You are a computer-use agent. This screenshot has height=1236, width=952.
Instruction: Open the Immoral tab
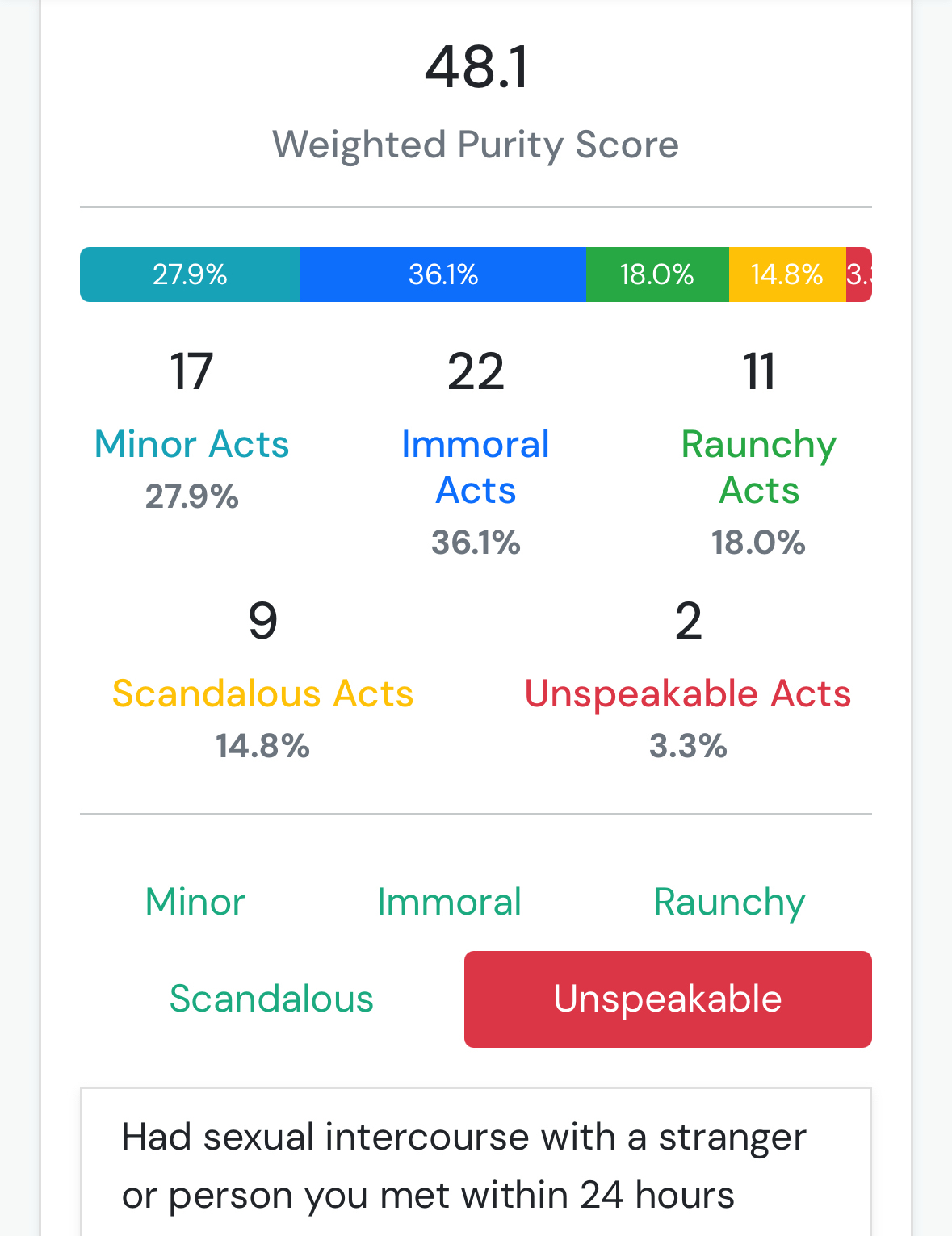click(449, 902)
